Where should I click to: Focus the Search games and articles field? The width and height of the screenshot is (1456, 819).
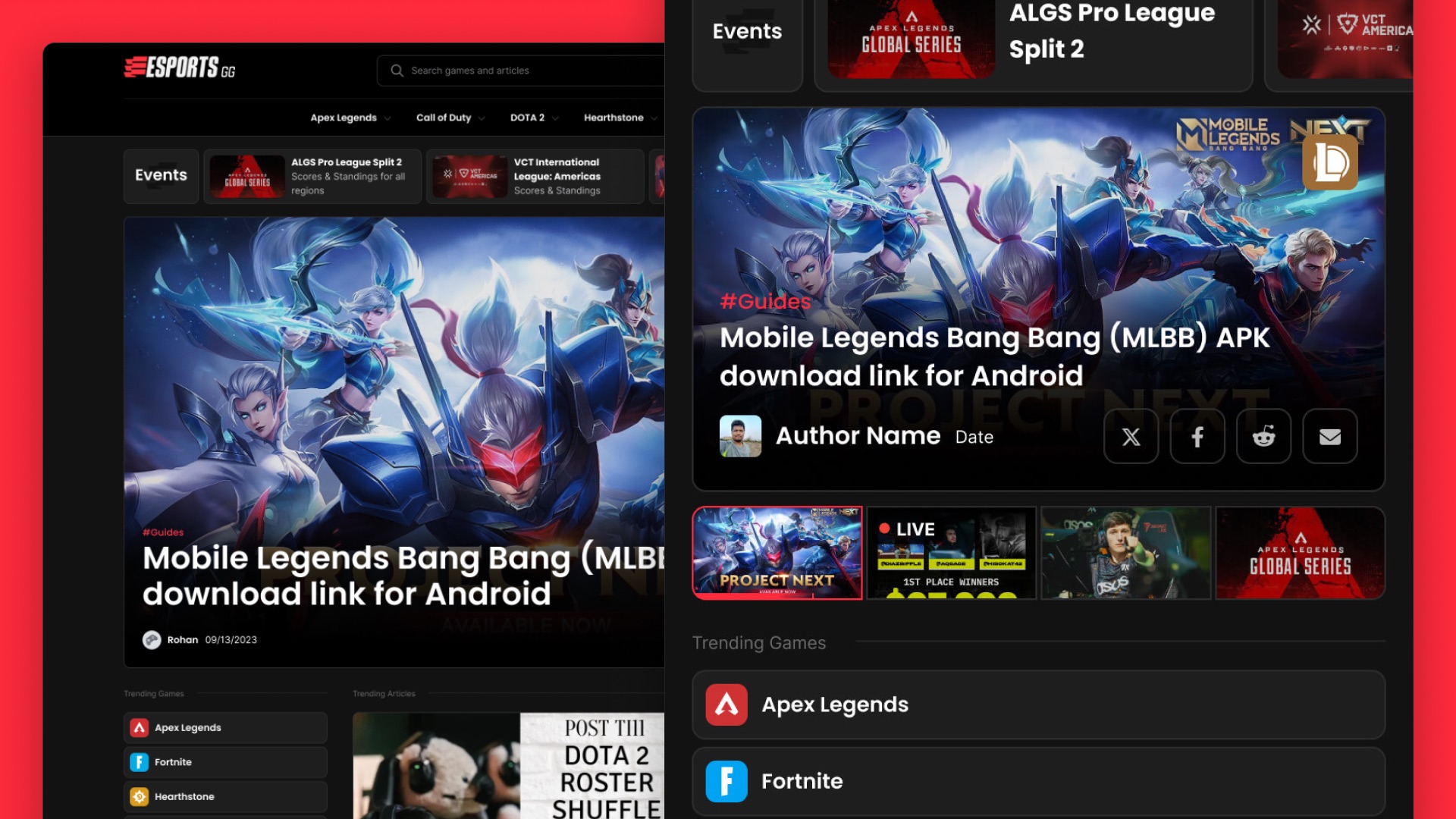tap(521, 71)
